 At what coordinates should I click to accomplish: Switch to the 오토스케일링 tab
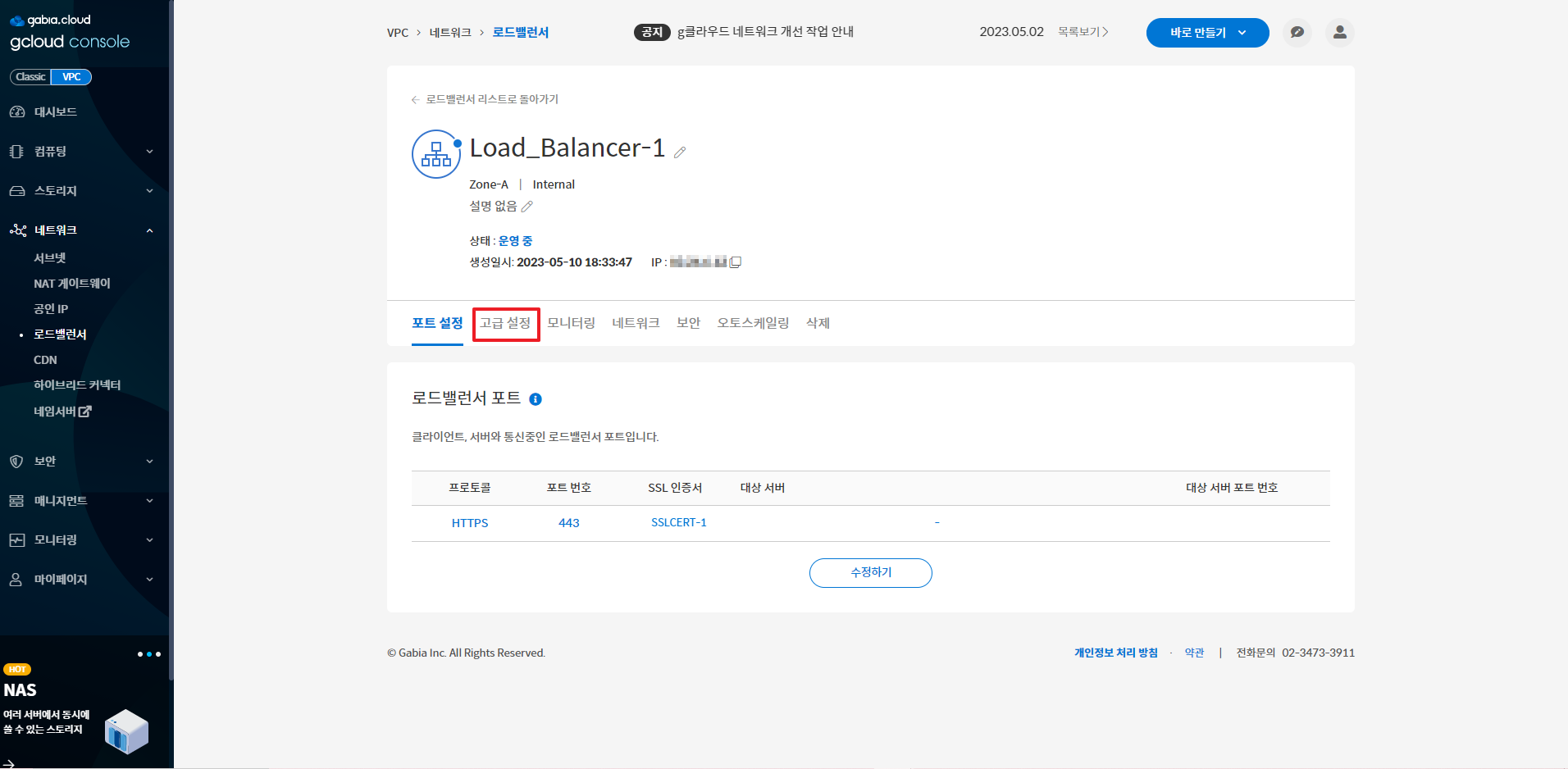click(x=753, y=323)
